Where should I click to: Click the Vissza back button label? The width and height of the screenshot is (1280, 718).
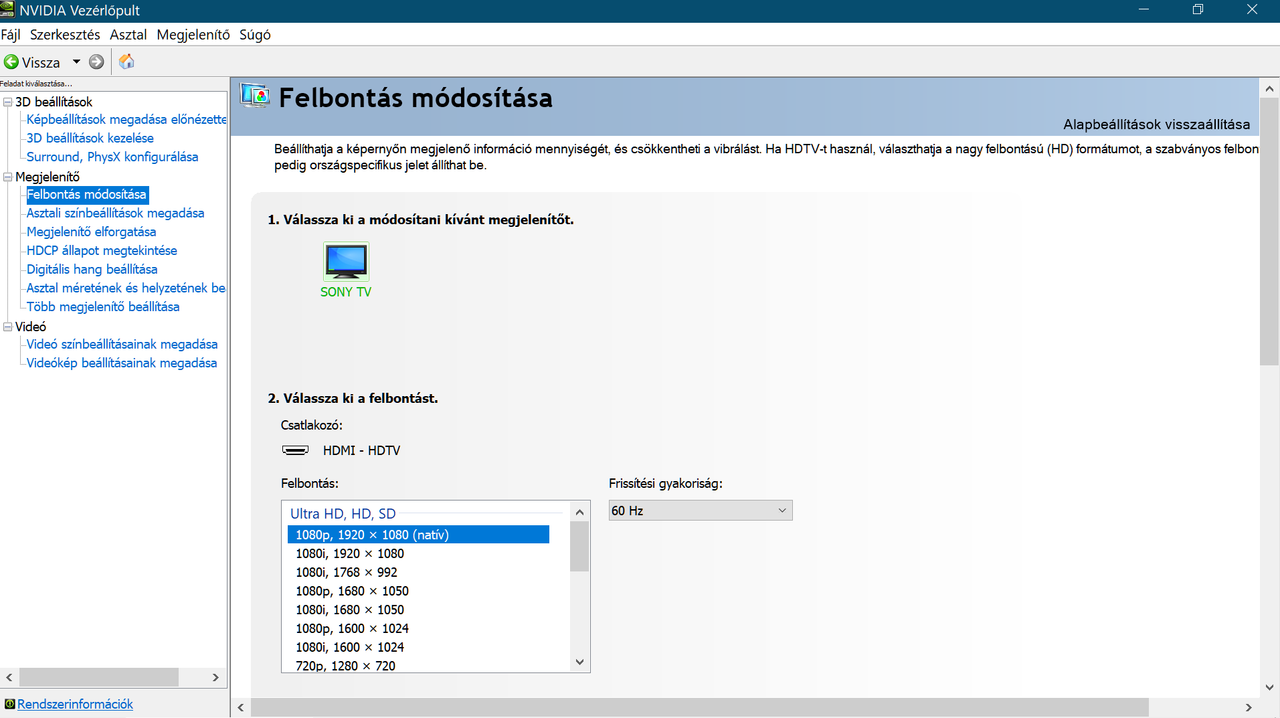[x=41, y=62]
